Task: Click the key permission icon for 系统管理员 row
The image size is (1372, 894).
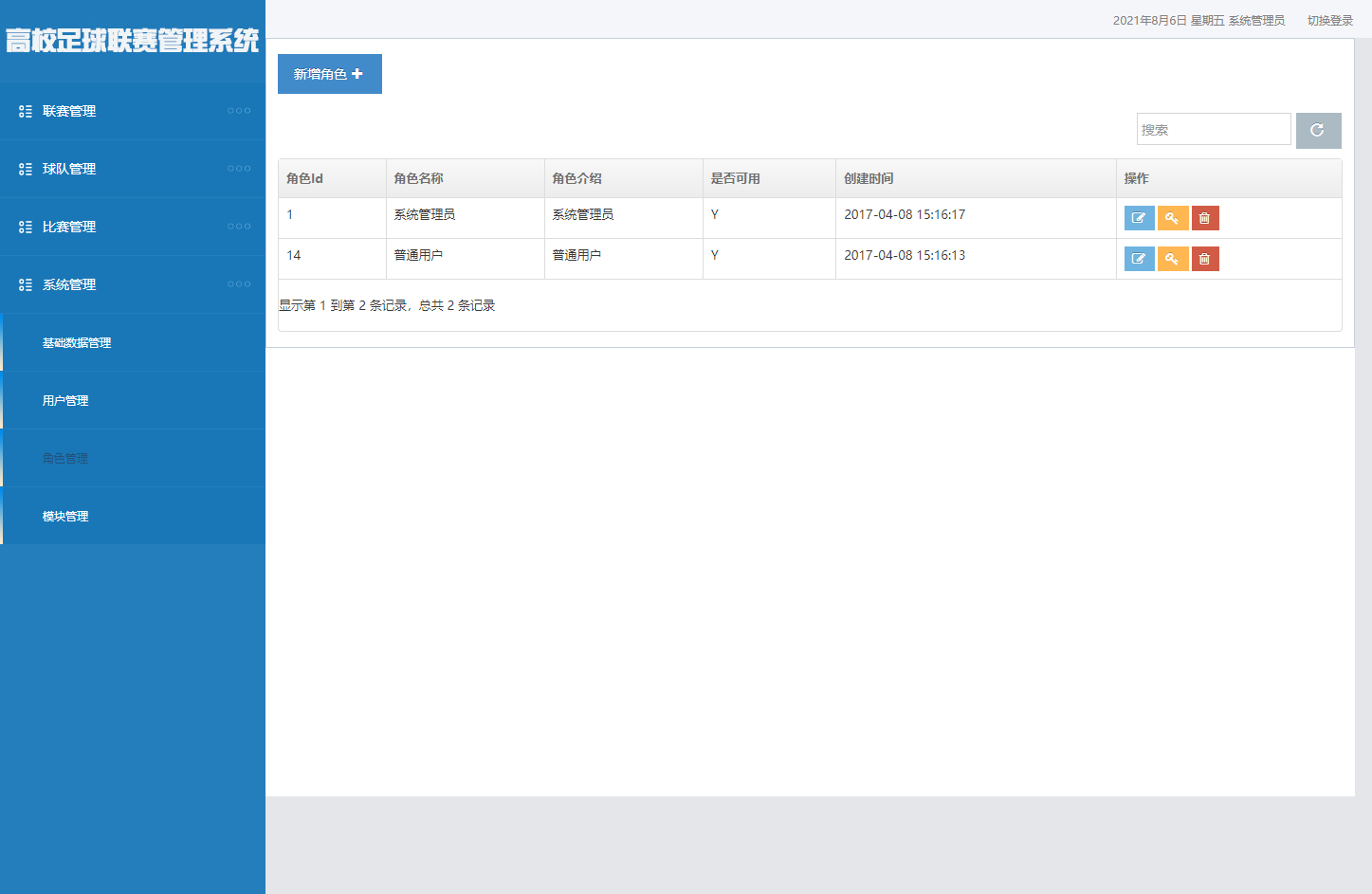Action: coord(1172,218)
